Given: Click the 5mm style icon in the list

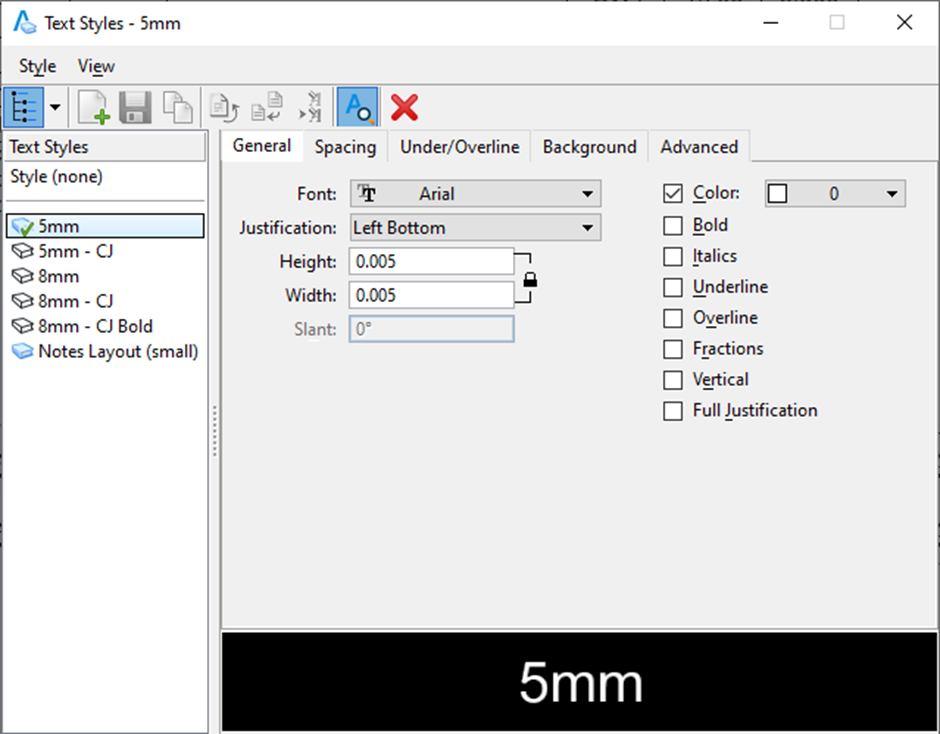Looking at the screenshot, I should click(x=23, y=227).
